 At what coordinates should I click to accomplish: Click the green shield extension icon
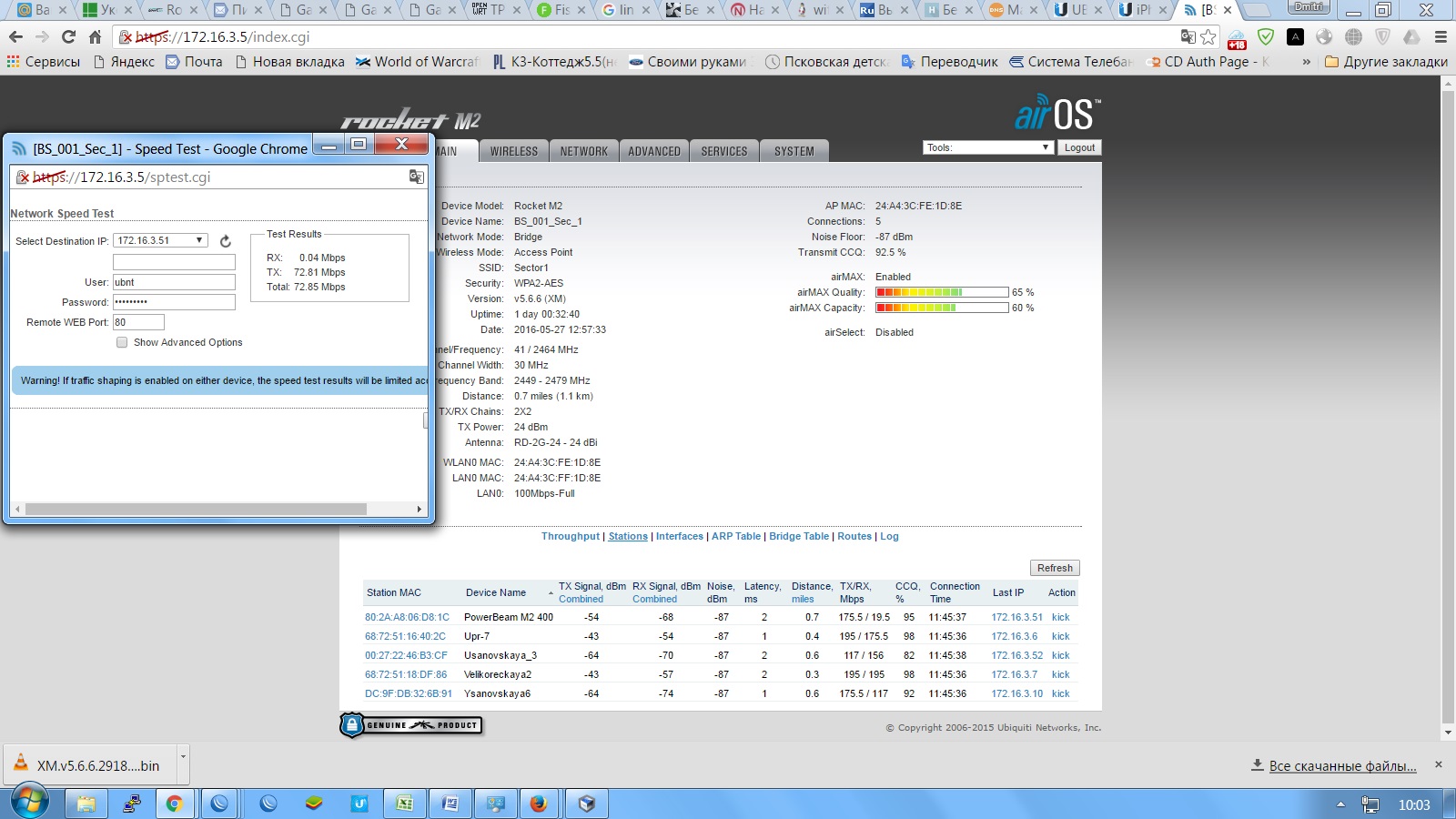[x=1266, y=37]
